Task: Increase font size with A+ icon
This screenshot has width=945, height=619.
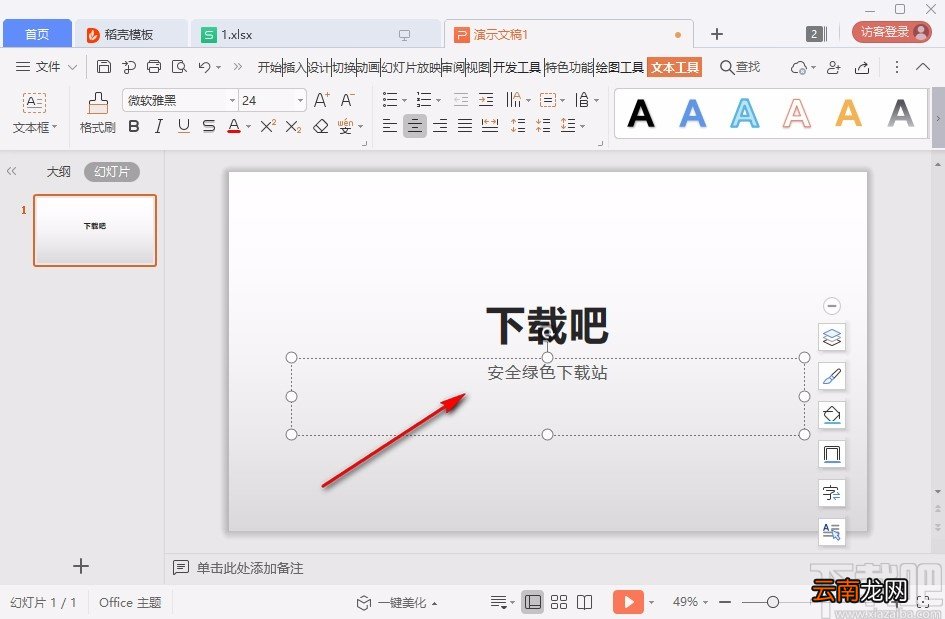Action: 322,100
